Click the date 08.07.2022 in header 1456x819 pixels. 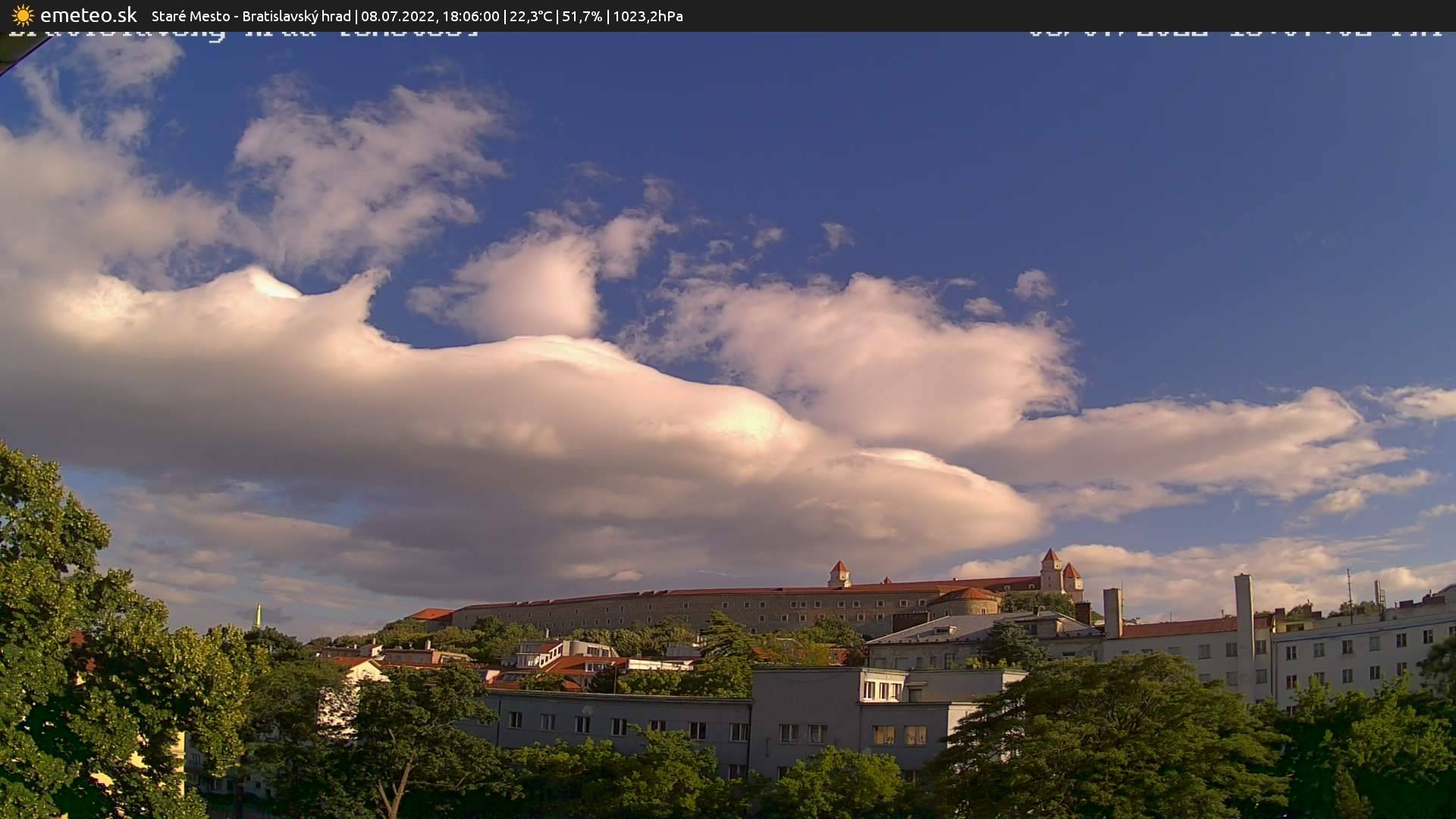coord(397,16)
